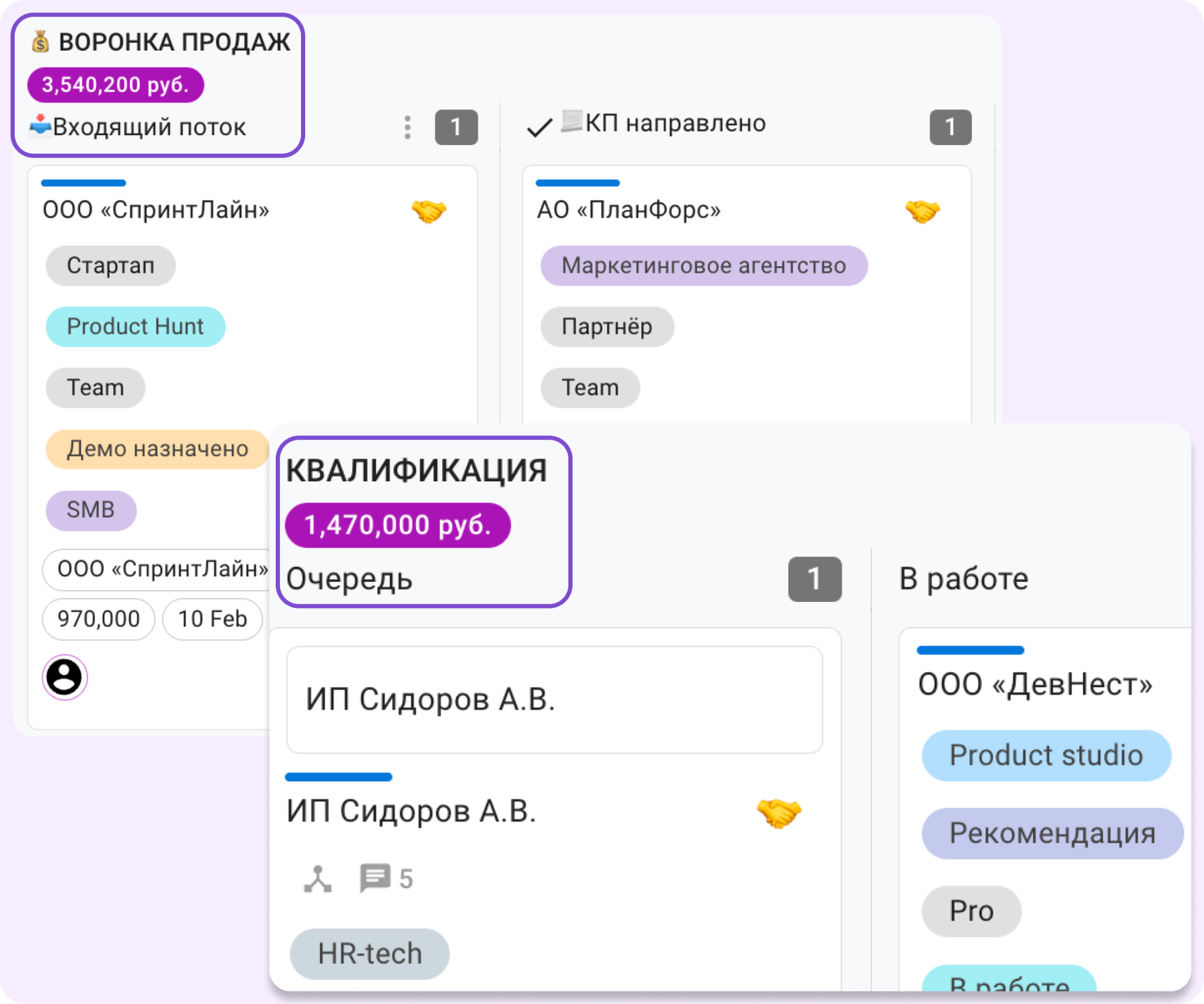
Task: Select the ВОРОНКА ПРОДАЖ pipeline header
Action: [x=174, y=42]
